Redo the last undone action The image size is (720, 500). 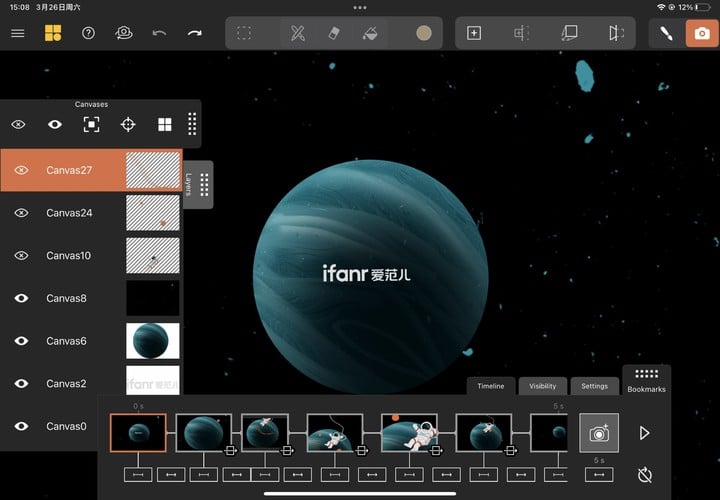195,33
